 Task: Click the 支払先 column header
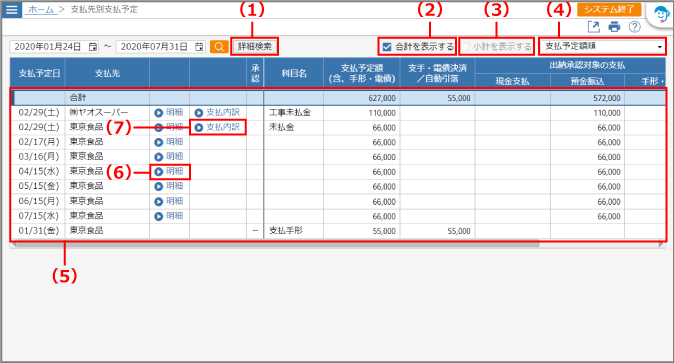[107, 74]
